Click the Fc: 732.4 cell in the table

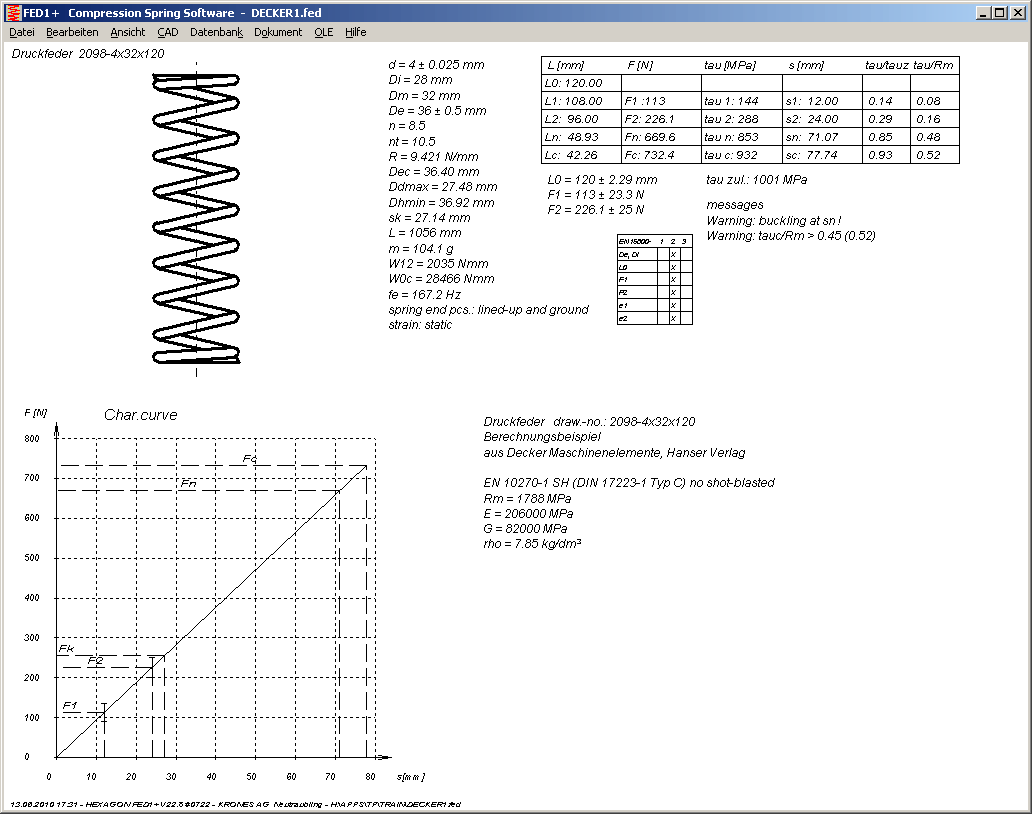(x=650, y=155)
